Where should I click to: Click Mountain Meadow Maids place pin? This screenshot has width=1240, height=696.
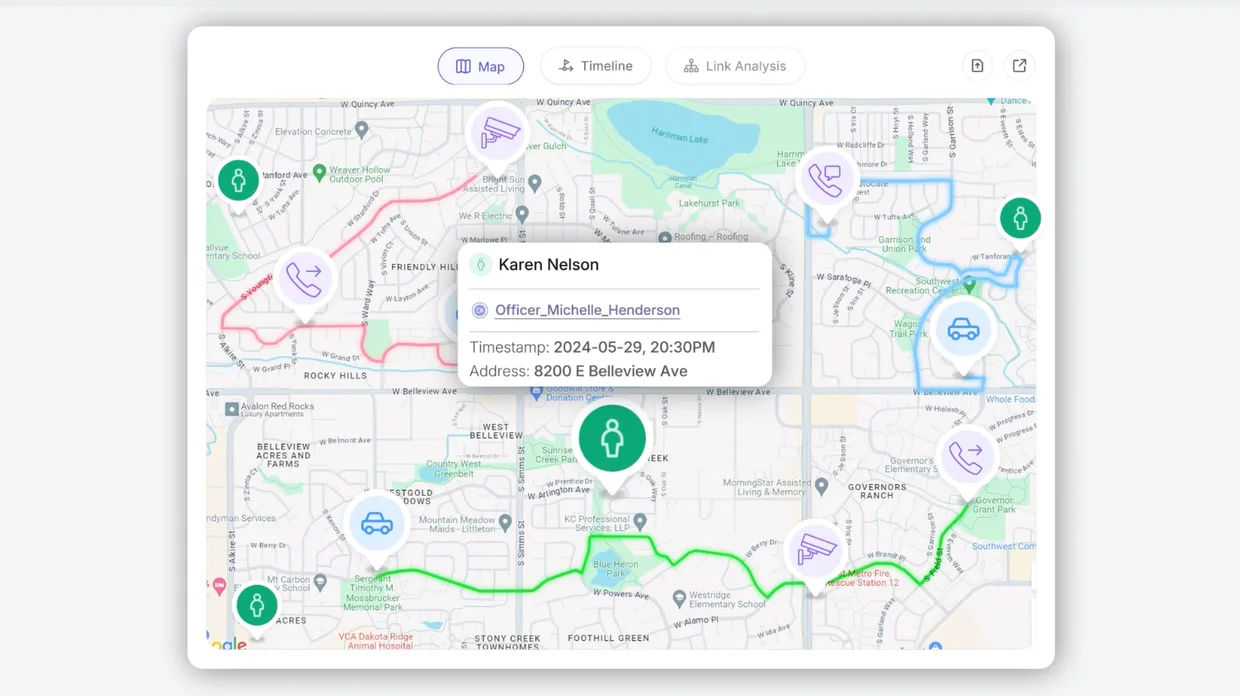[505, 522]
